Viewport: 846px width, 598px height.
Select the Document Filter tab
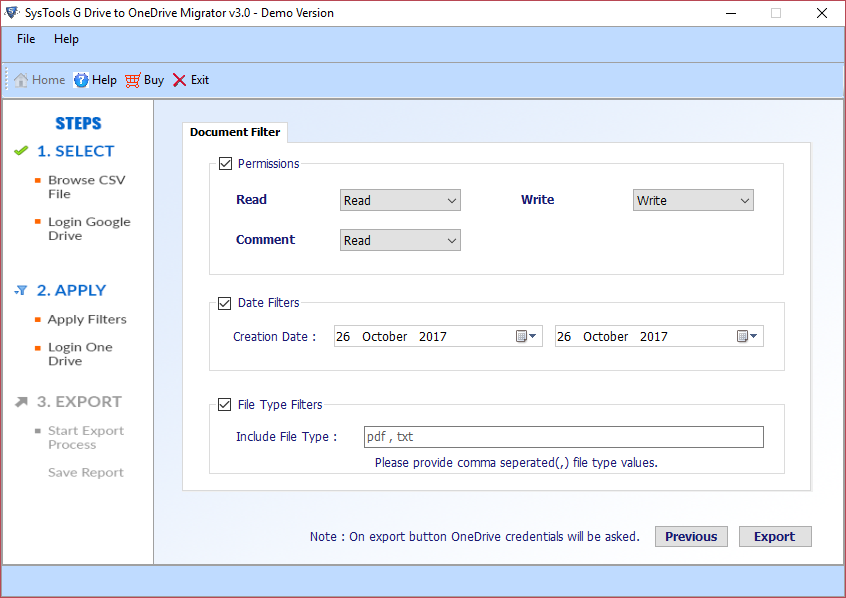(x=235, y=132)
